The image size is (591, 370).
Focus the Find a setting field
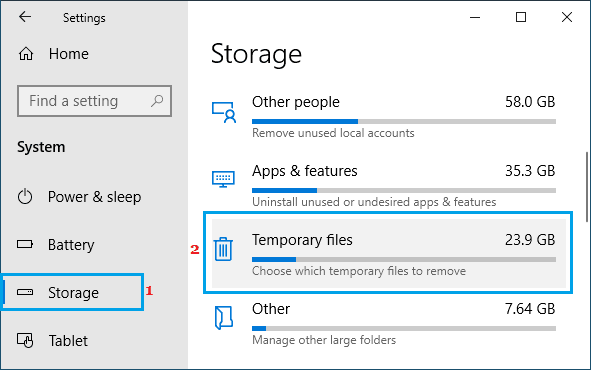coord(94,101)
